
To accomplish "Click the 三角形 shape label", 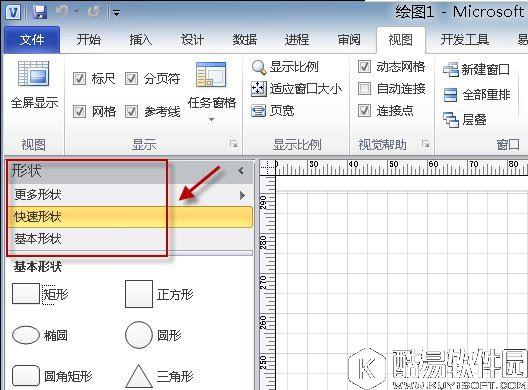I will click(x=175, y=376).
